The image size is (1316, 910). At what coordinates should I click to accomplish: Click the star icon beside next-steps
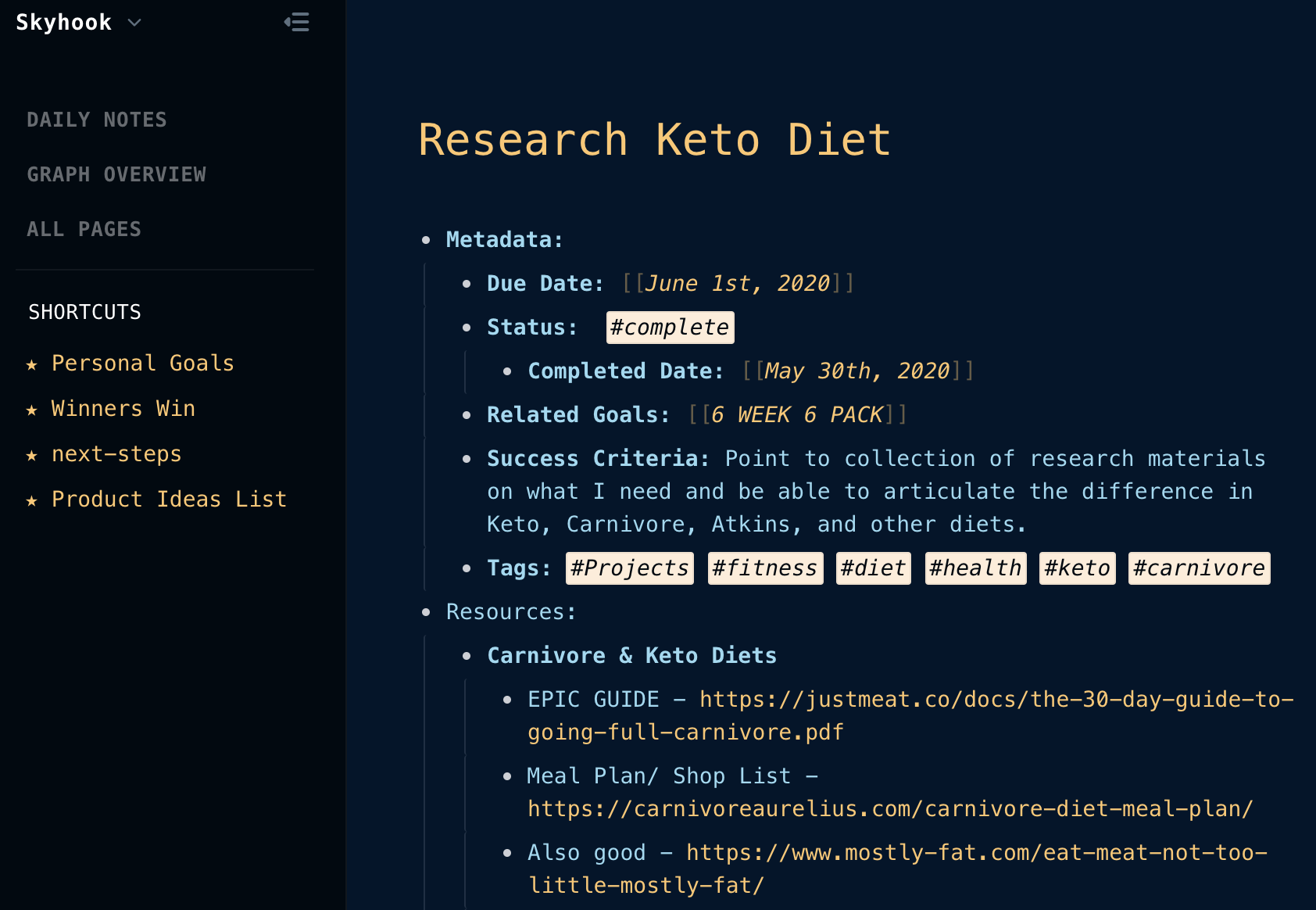[31, 455]
